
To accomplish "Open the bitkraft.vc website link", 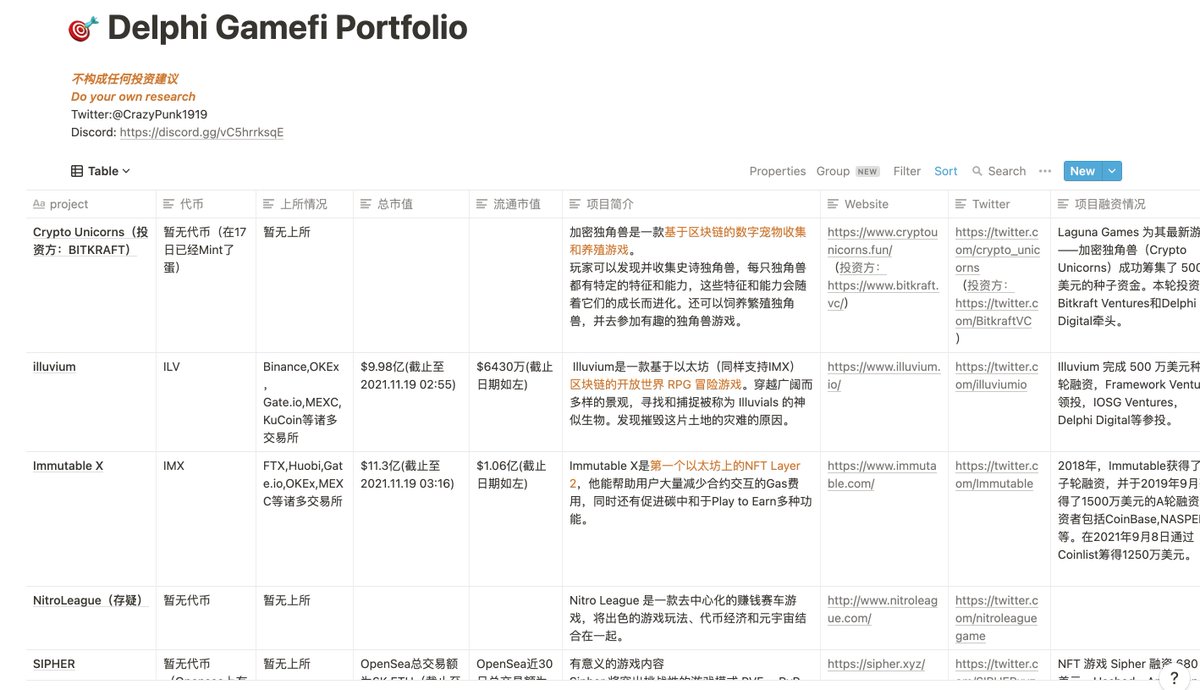I will click(x=883, y=294).
